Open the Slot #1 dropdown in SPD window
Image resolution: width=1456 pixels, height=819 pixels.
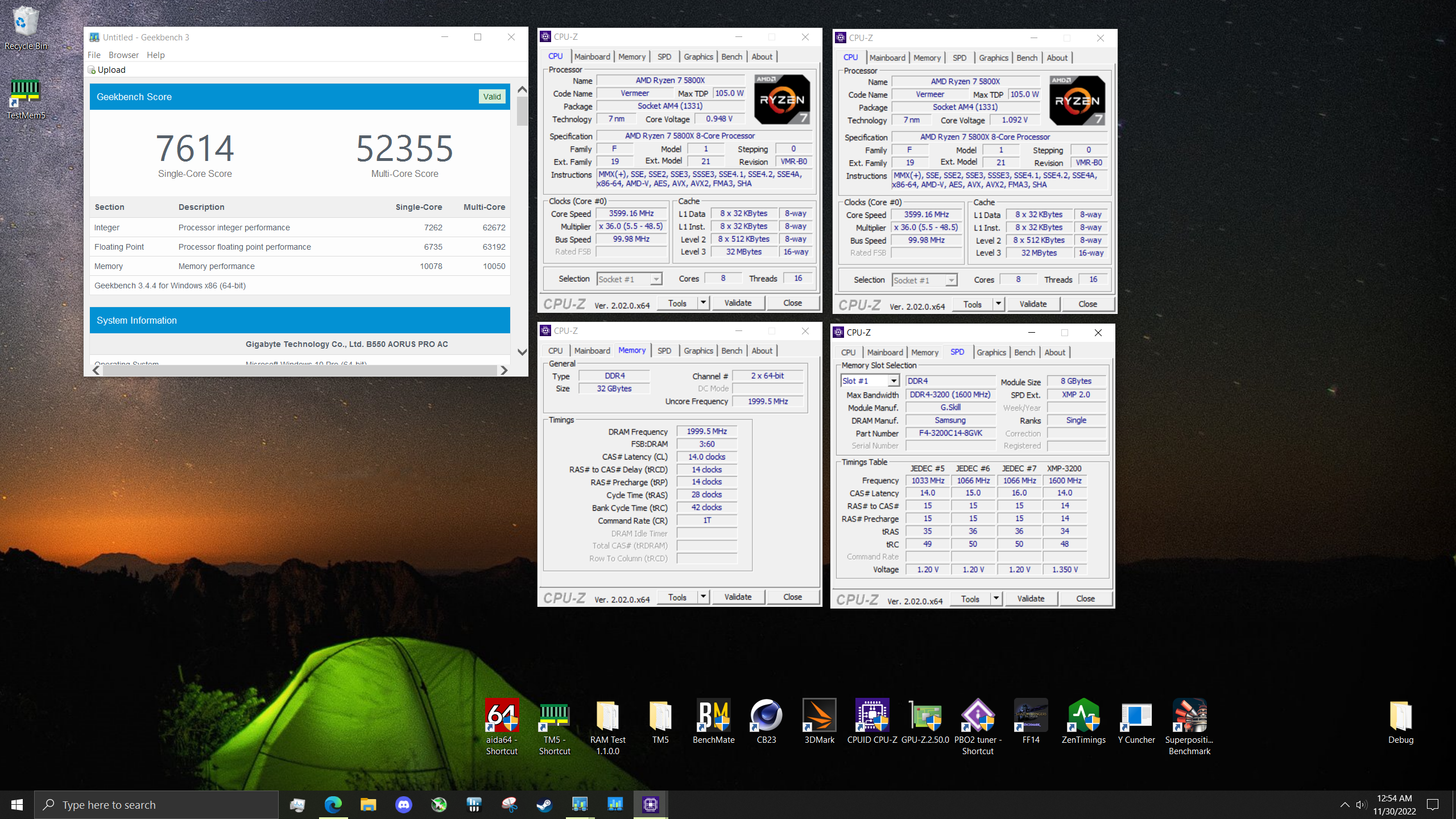tap(894, 381)
